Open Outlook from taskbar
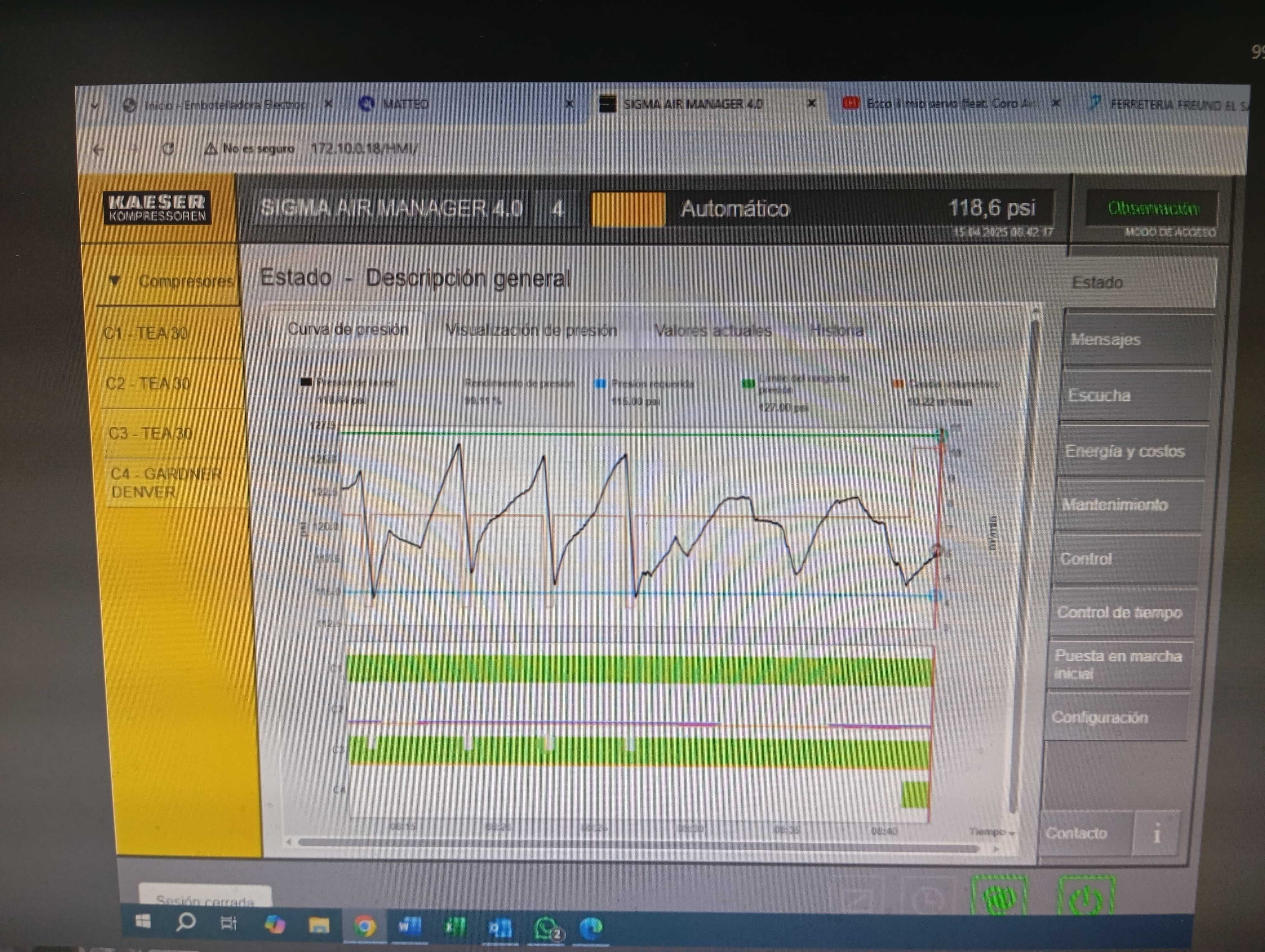This screenshot has height=952, width=1265. coord(500,928)
